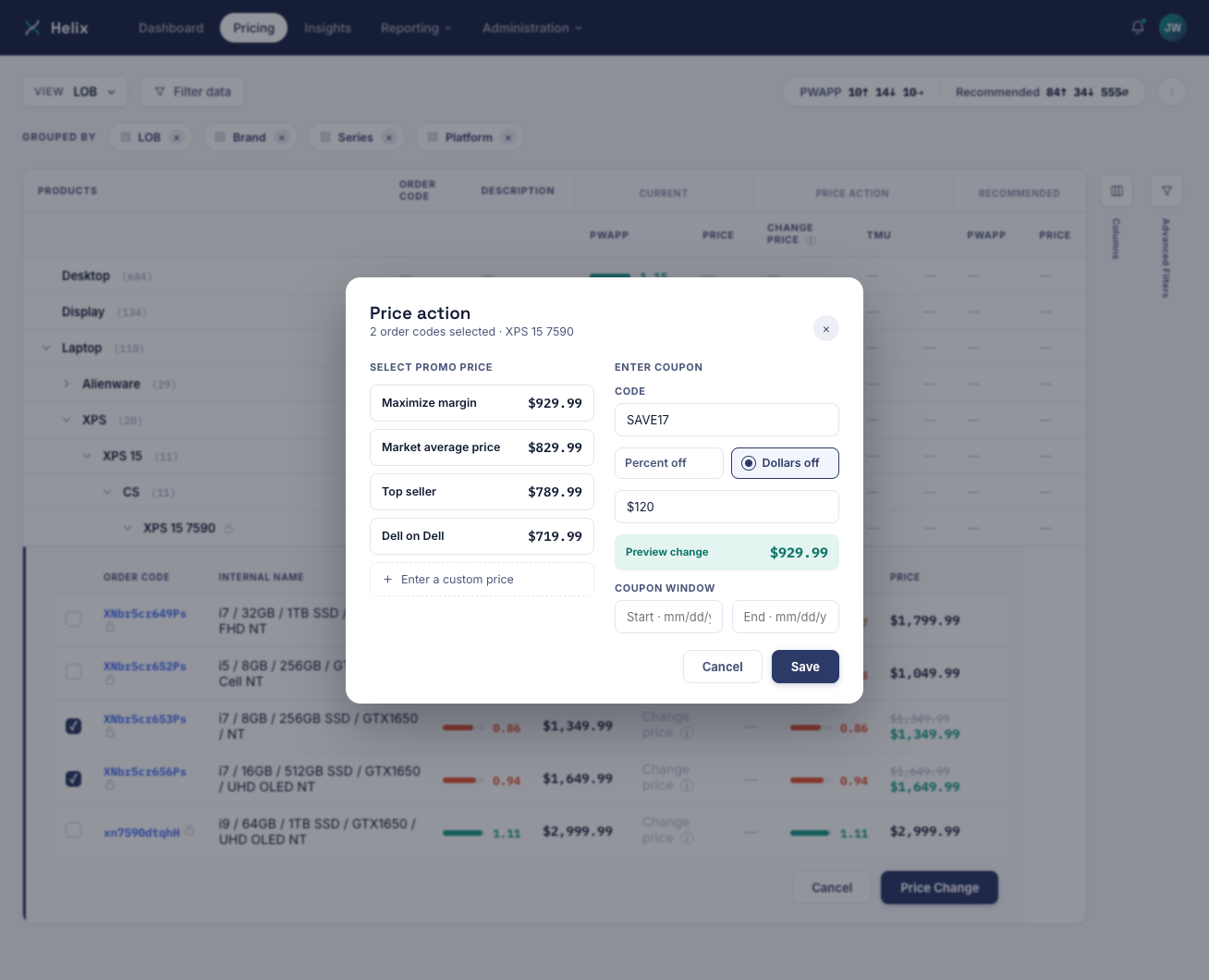The height and width of the screenshot is (980, 1209).
Task: Tick the checkbox for XNbr5cr649Ps
Action: [x=74, y=619]
